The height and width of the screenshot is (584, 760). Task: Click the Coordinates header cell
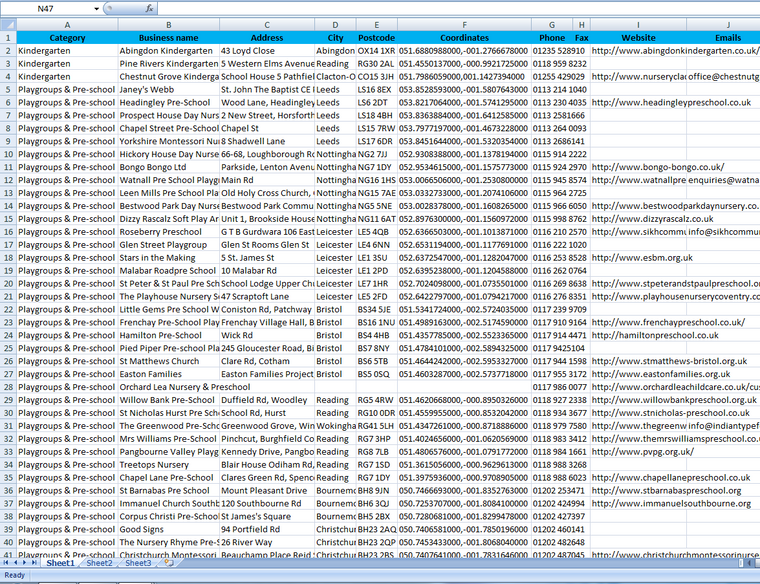464,38
